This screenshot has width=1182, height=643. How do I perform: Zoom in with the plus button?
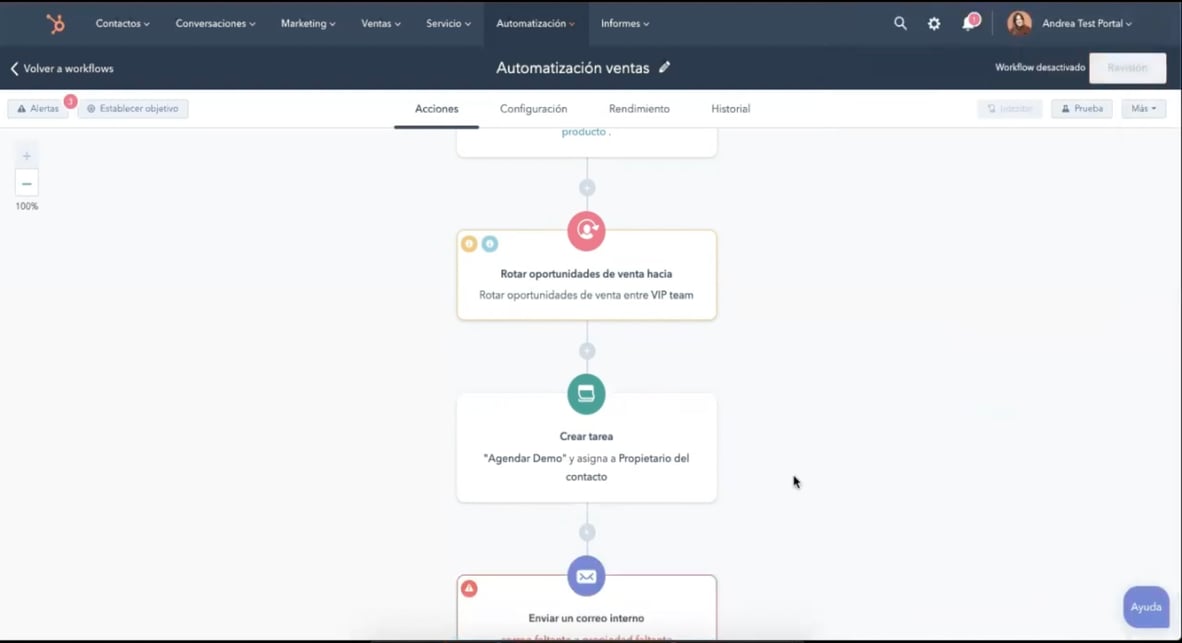(27, 156)
